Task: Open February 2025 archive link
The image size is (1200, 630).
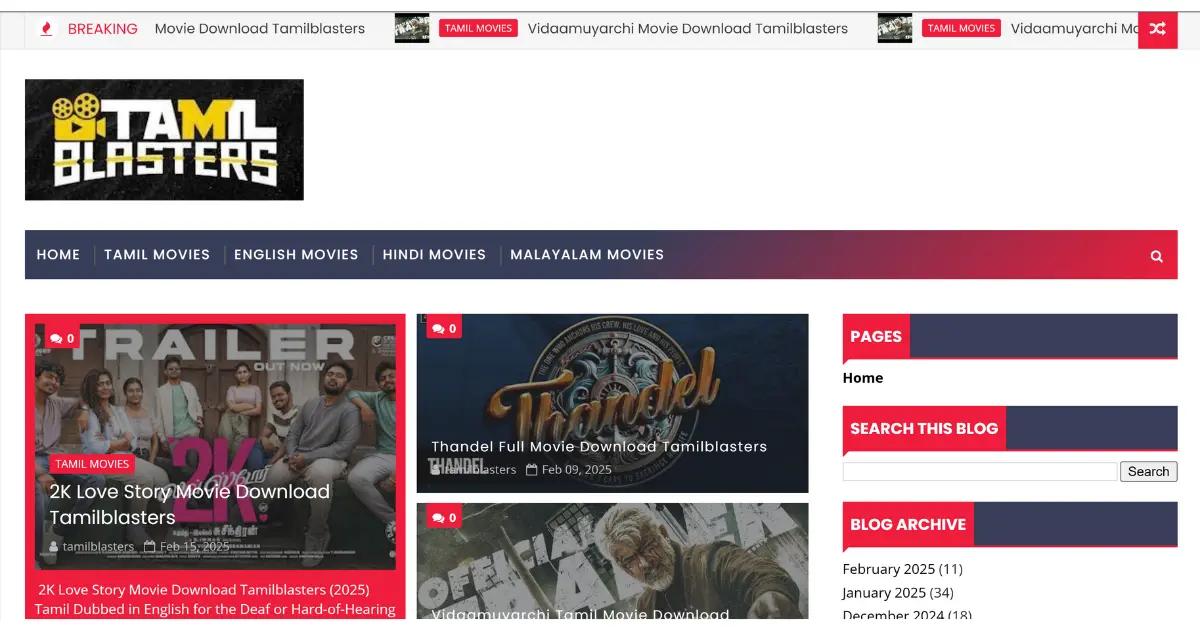Action: 888,569
